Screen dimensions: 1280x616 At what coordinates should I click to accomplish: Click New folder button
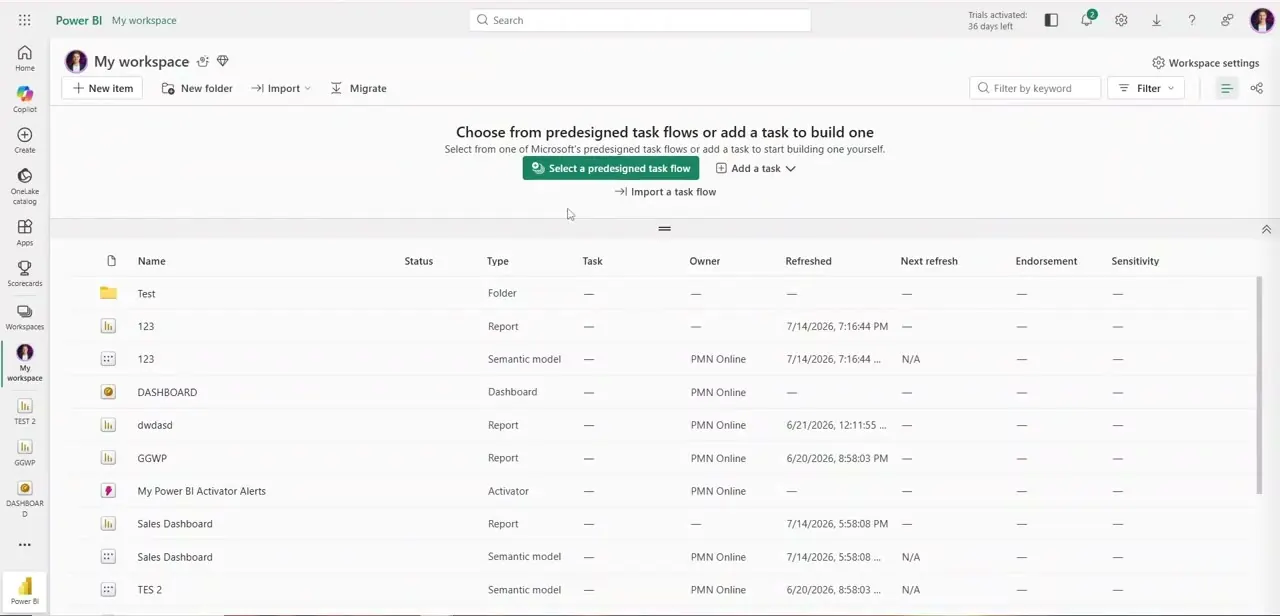197,88
